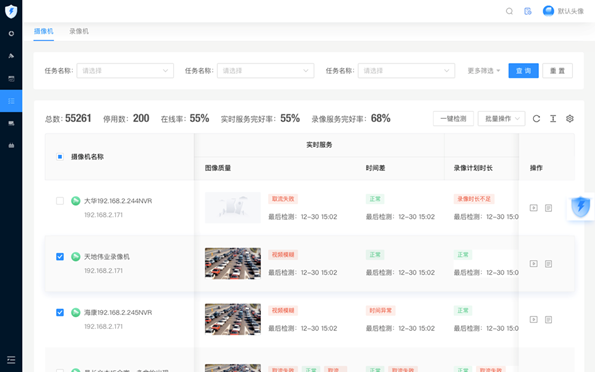This screenshot has height=372, width=595.
Task: Click the blue 查询 button
Action: 523,71
